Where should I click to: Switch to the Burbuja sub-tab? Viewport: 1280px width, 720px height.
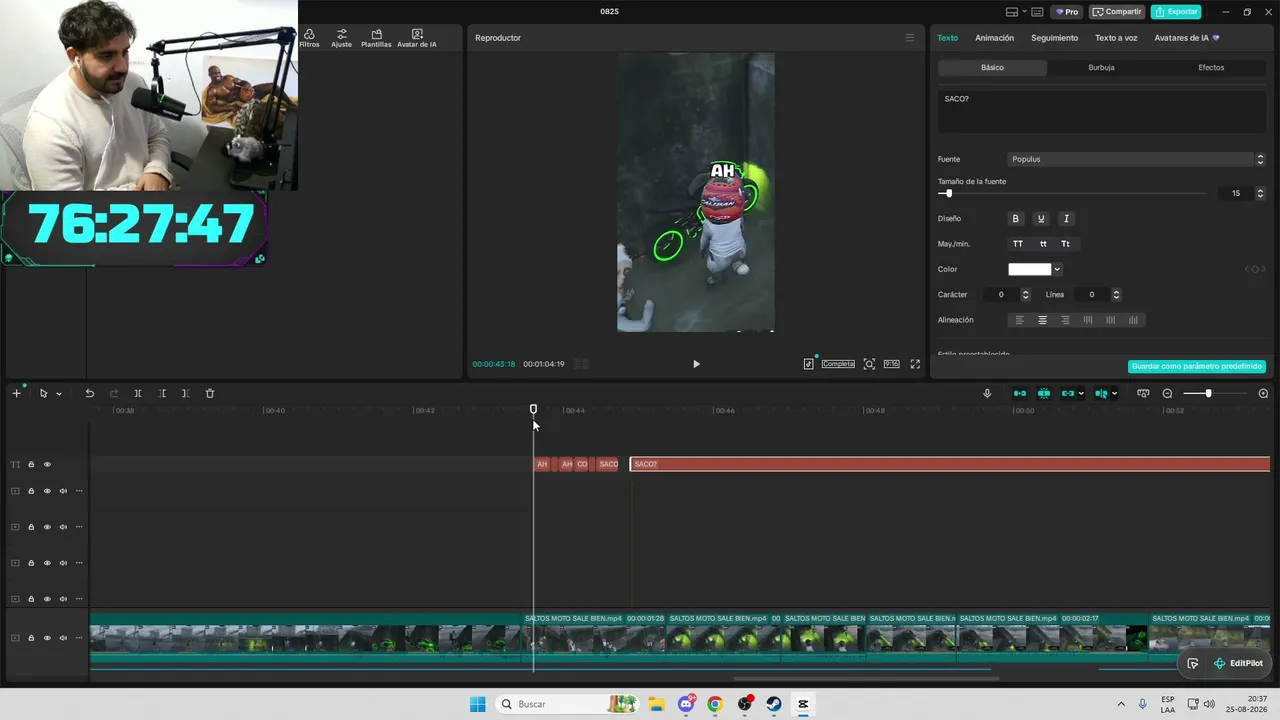click(x=1101, y=68)
